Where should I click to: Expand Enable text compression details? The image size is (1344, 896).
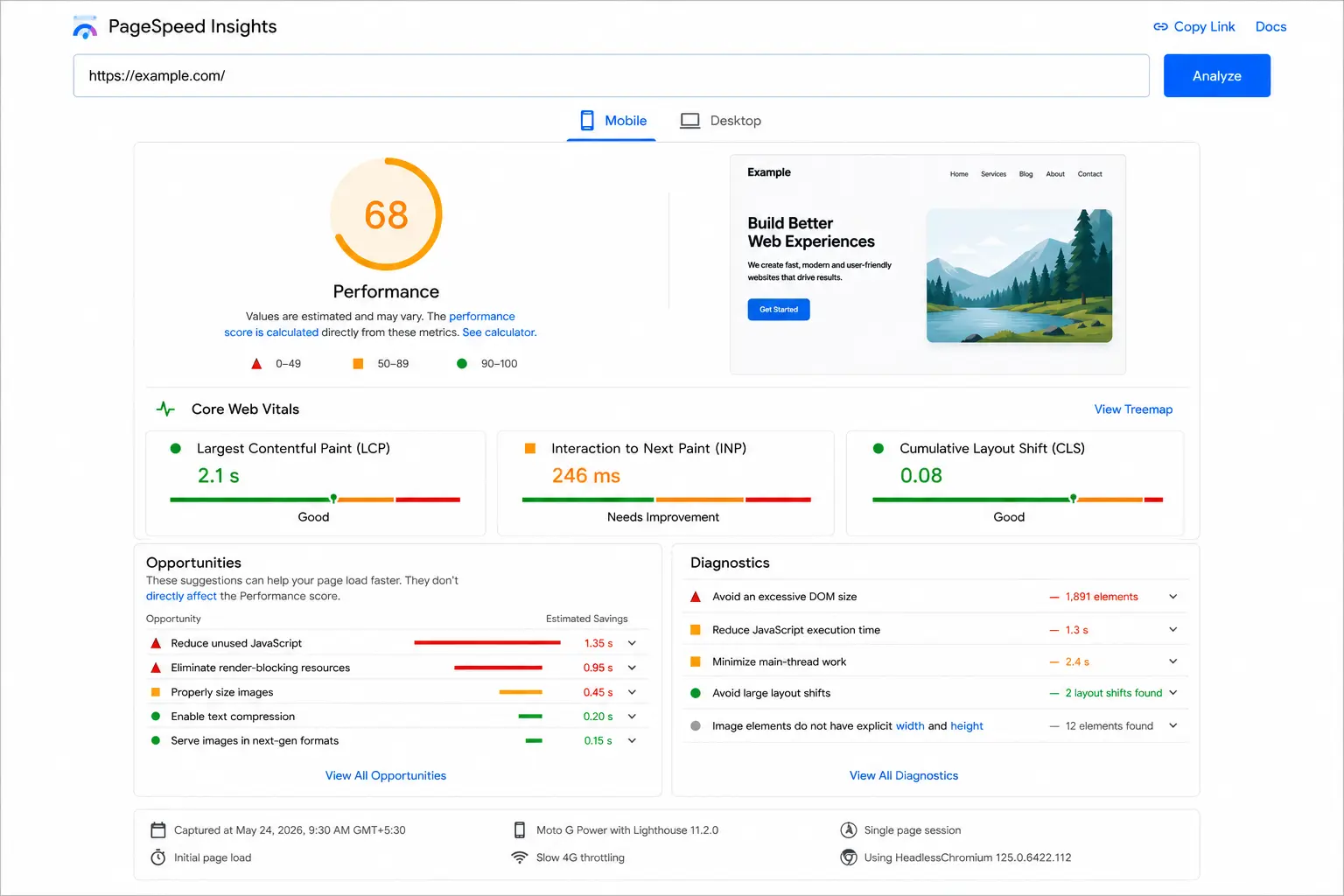[x=632, y=717]
